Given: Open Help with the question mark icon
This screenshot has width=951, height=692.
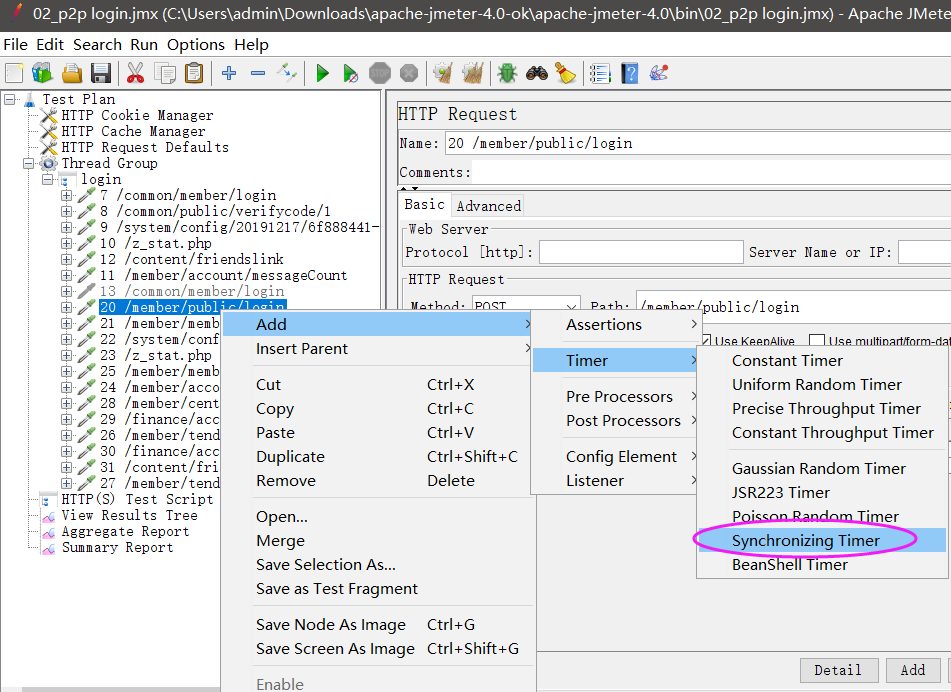Looking at the screenshot, I should pos(630,73).
